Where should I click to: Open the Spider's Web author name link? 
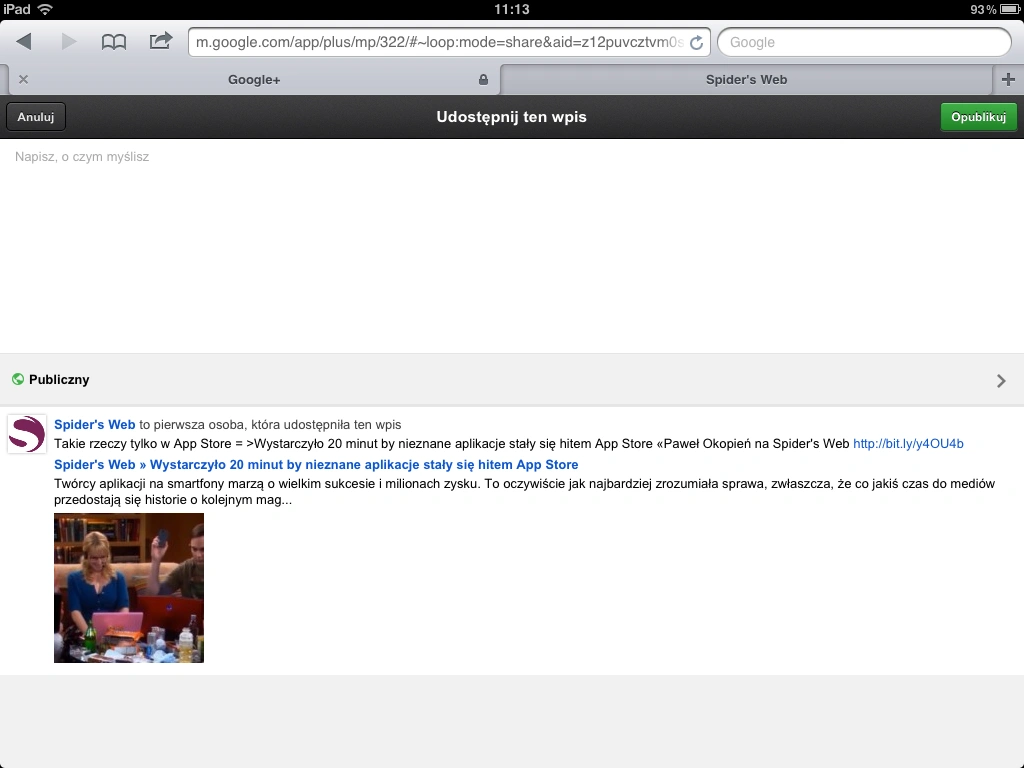pos(95,424)
